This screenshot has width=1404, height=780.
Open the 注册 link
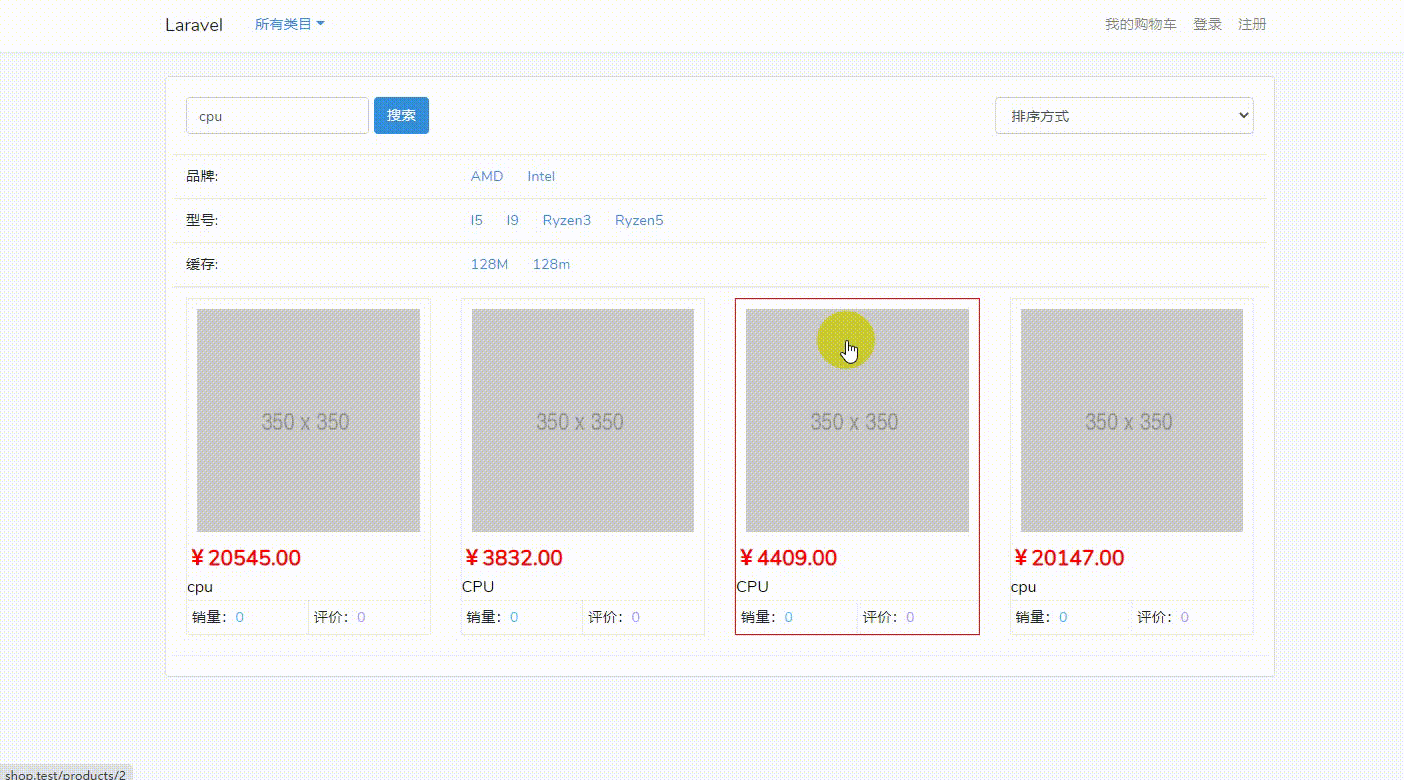pyautogui.click(x=1252, y=24)
